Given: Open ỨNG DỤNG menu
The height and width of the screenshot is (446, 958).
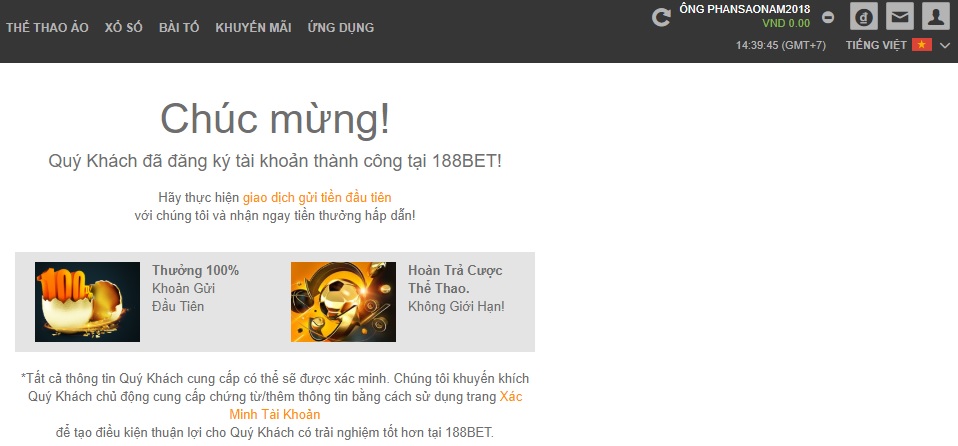Looking at the screenshot, I should [x=341, y=27].
